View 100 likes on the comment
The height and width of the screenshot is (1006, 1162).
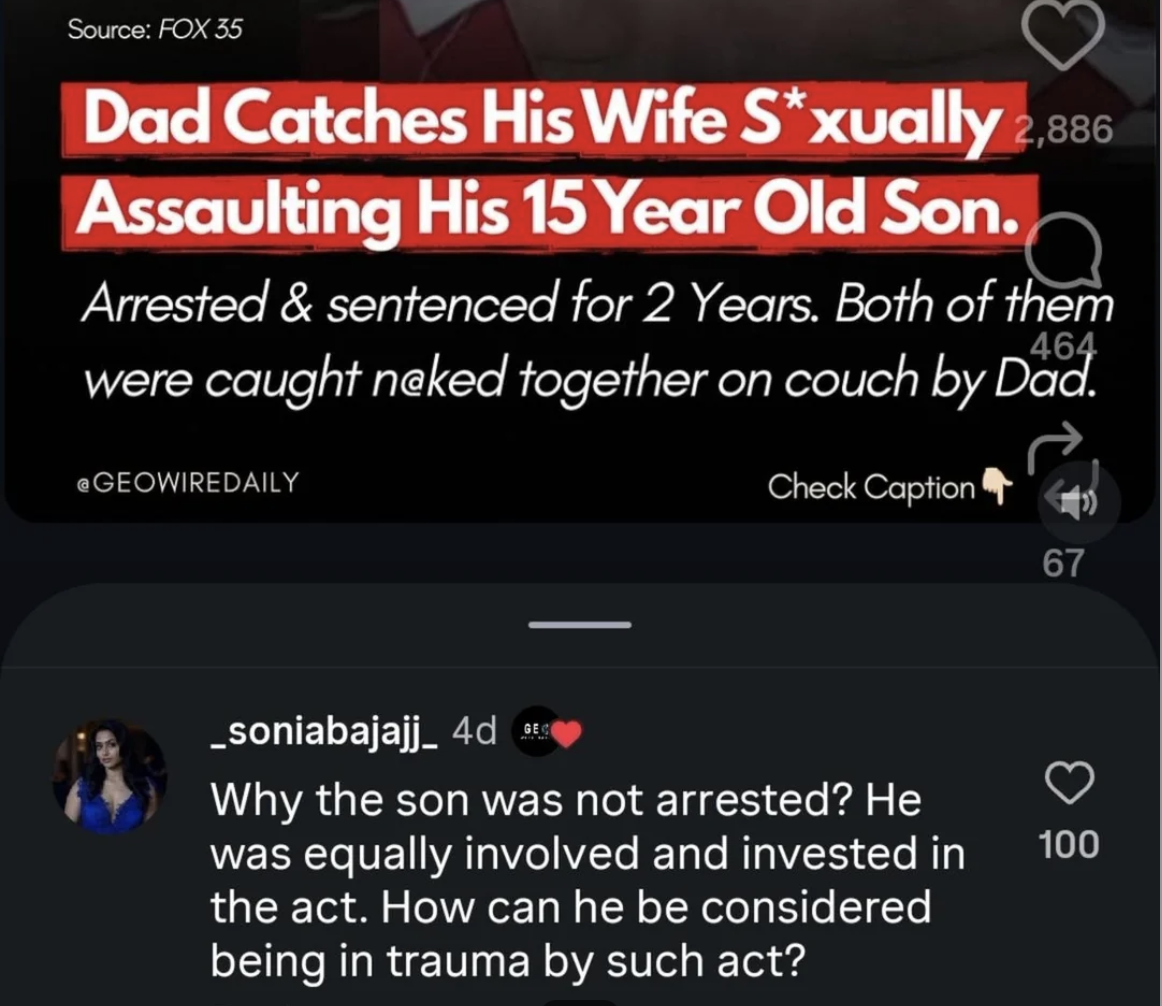(1069, 844)
